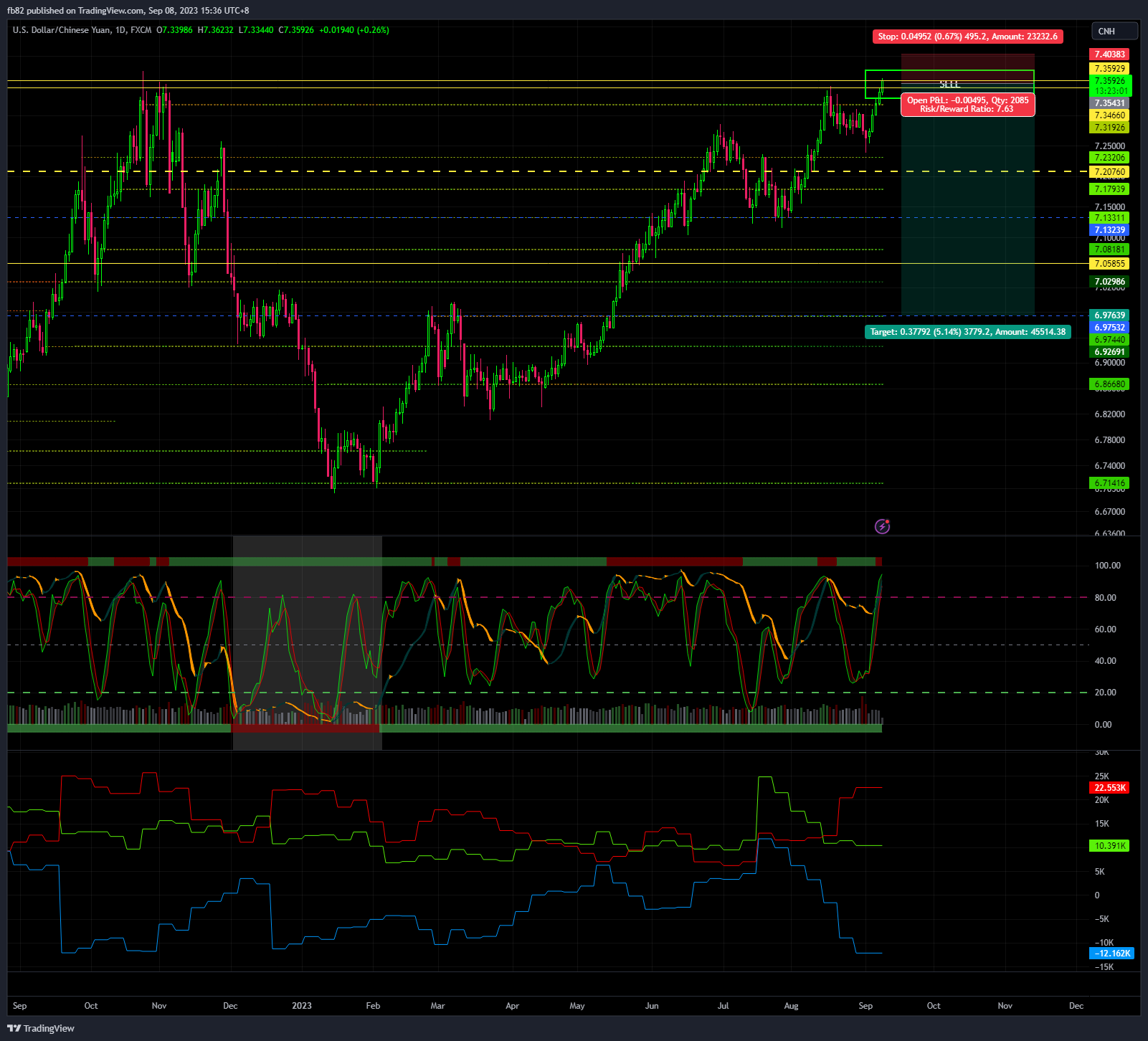Click the 20.00 oscillator scale value
Viewport: 1148px width, 1041px height.
pyautogui.click(x=1106, y=693)
